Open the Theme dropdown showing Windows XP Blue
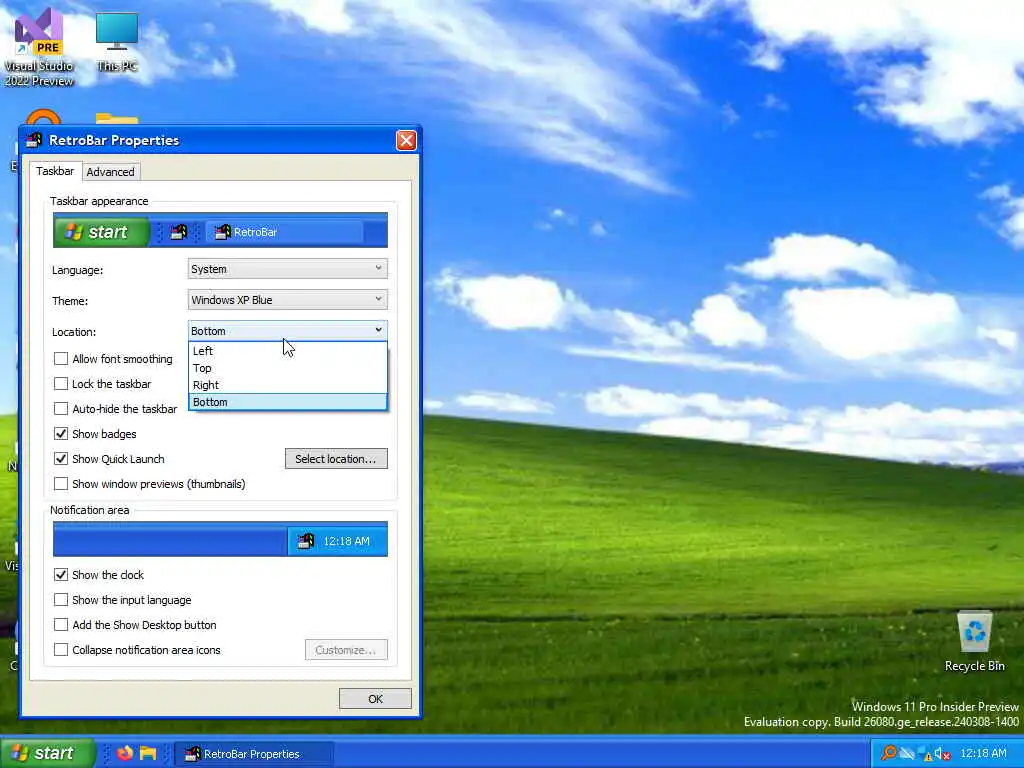Image resolution: width=1024 pixels, height=768 pixels. 287,300
